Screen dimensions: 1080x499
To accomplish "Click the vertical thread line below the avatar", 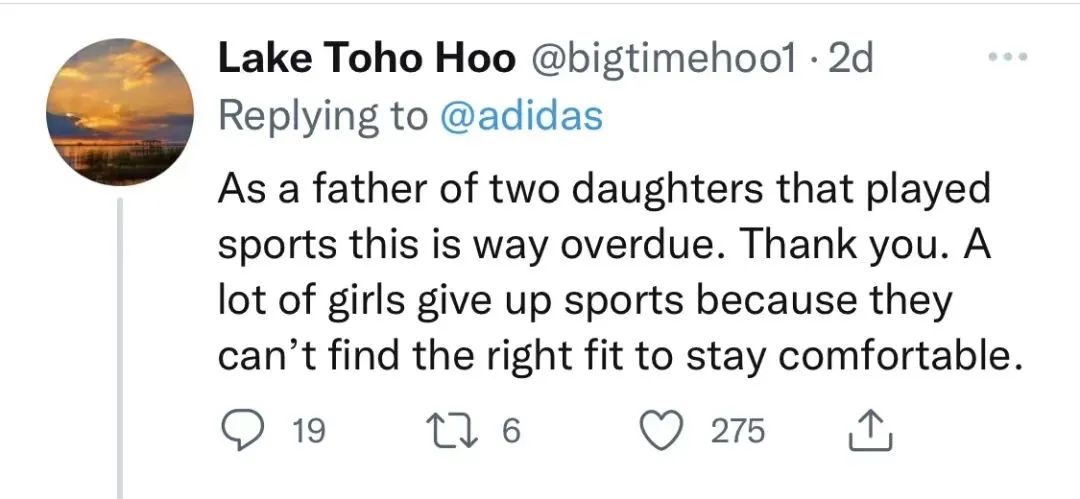I will tap(121, 350).
